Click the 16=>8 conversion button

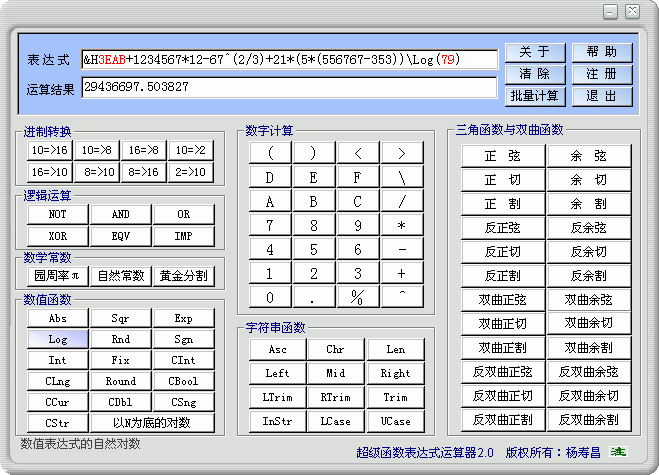click(x=144, y=150)
